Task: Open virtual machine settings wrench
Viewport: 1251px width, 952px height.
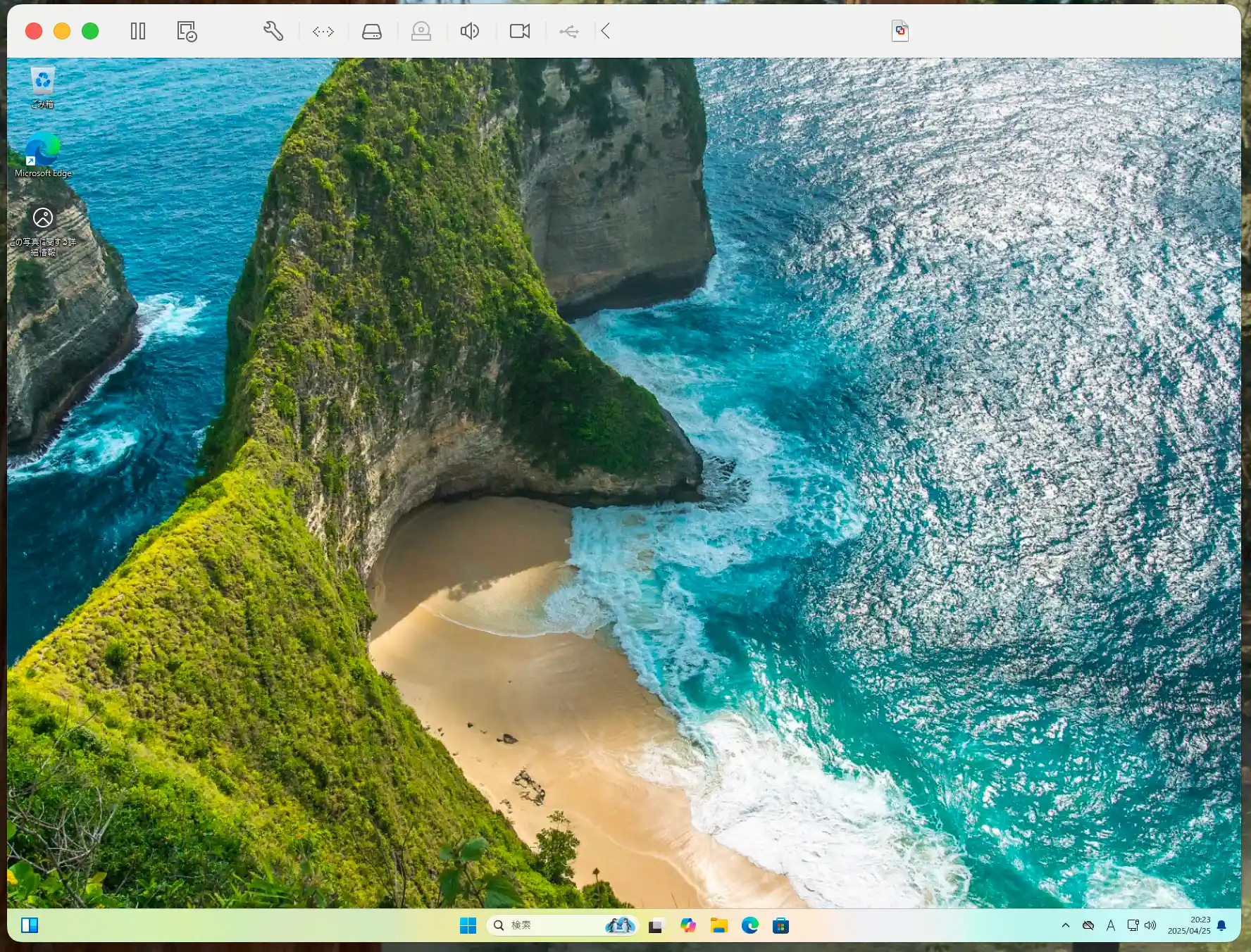Action: (273, 31)
